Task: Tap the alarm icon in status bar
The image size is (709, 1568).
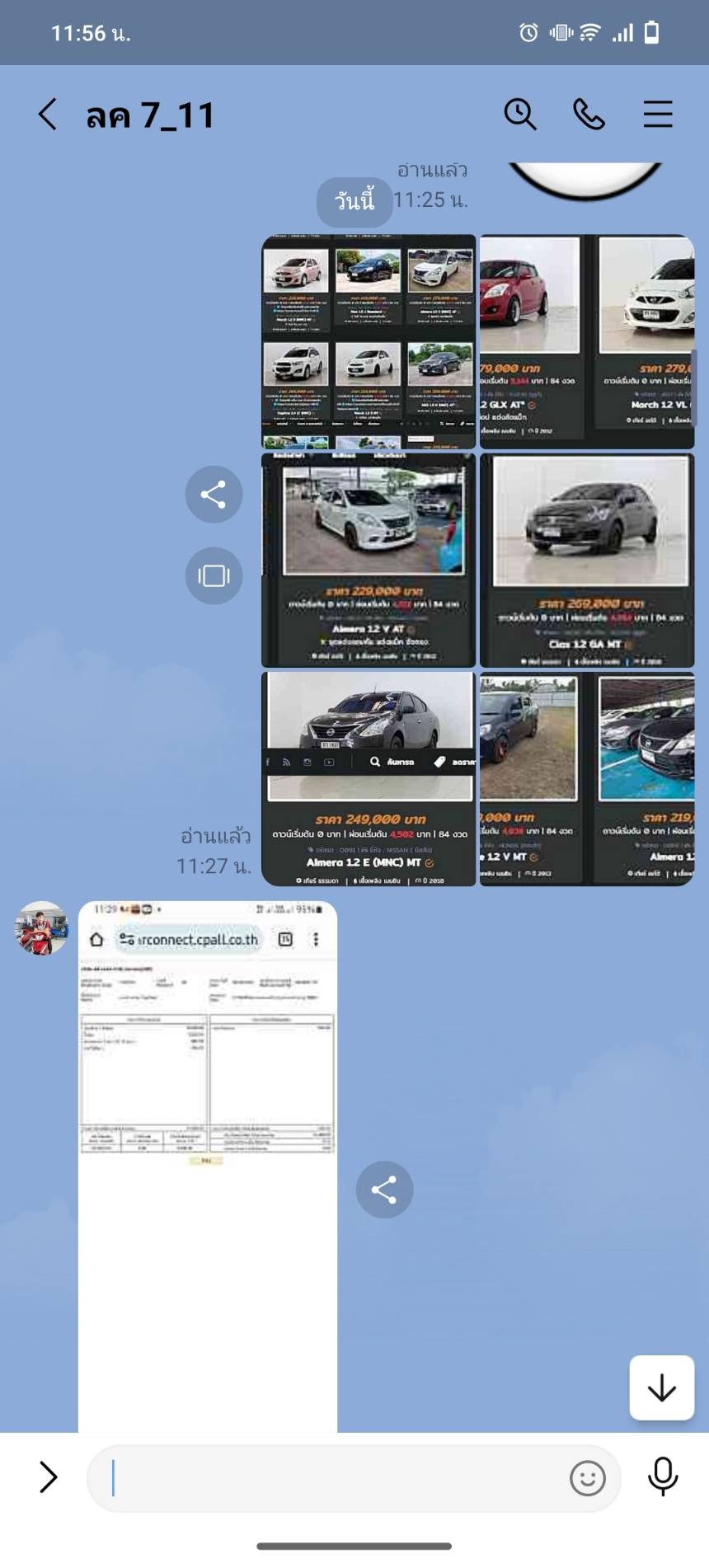Action: click(x=528, y=33)
